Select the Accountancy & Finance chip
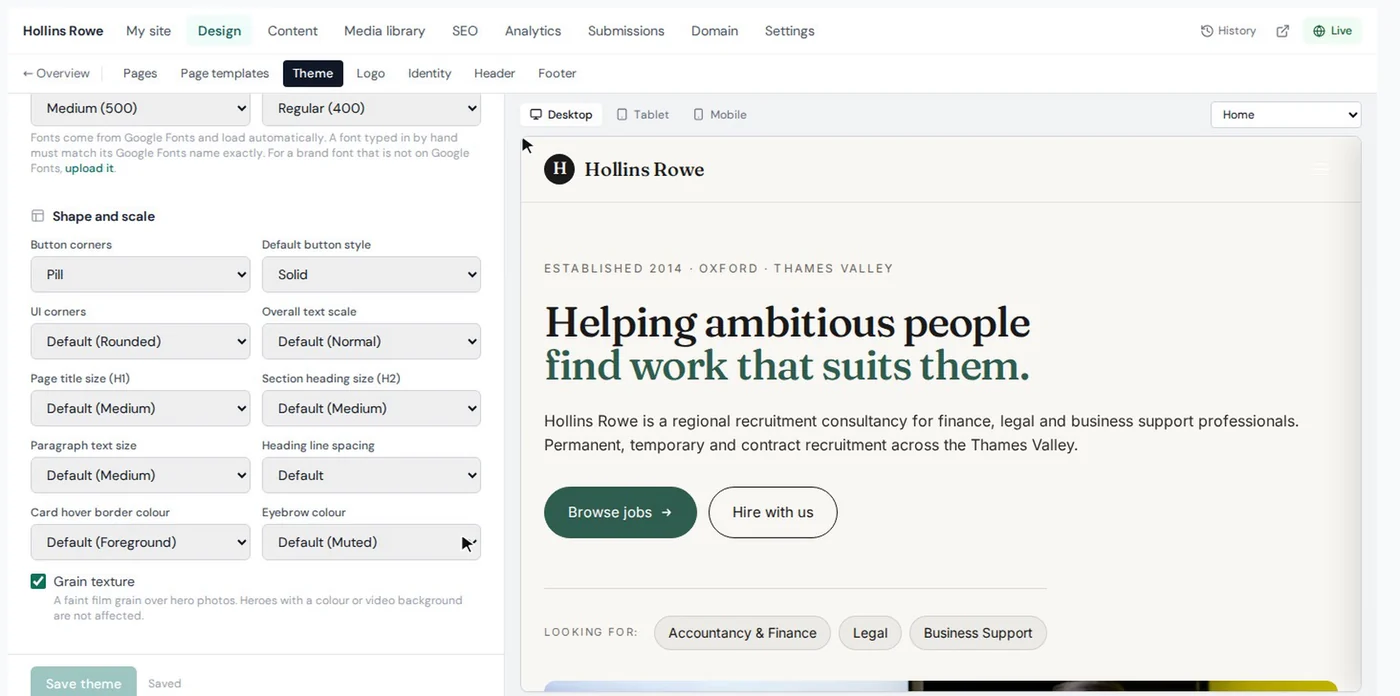 (x=742, y=633)
